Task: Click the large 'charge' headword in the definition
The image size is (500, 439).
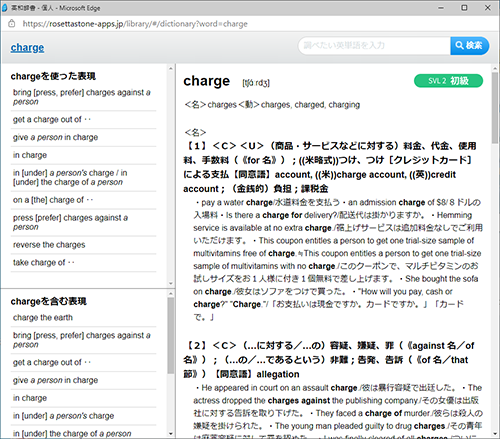Action: pos(207,81)
